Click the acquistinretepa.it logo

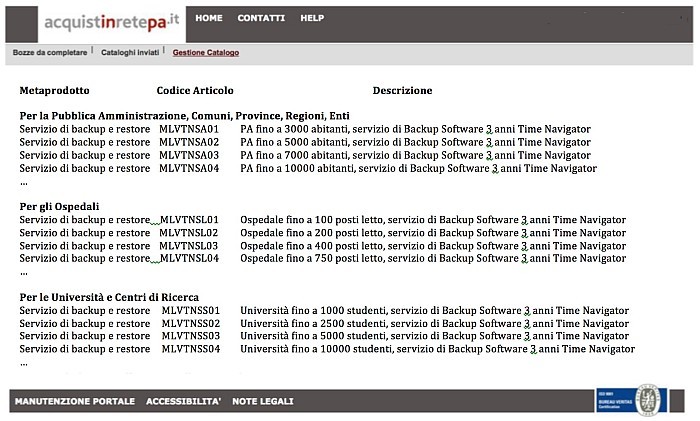click(112, 22)
